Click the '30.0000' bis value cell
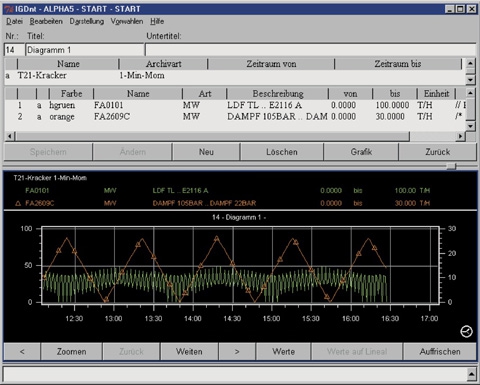 click(390, 117)
